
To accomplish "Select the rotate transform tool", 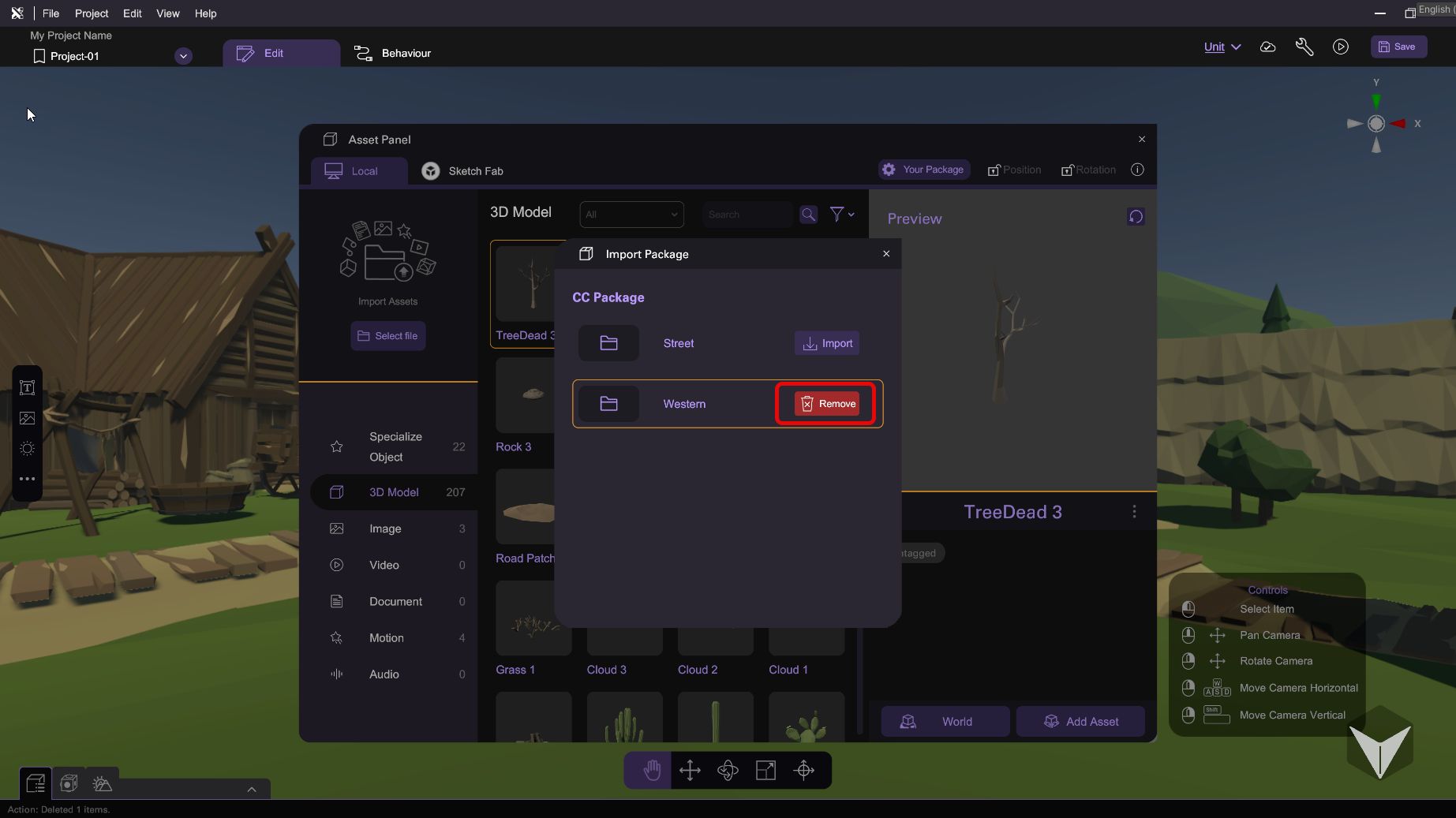I will [x=728, y=770].
